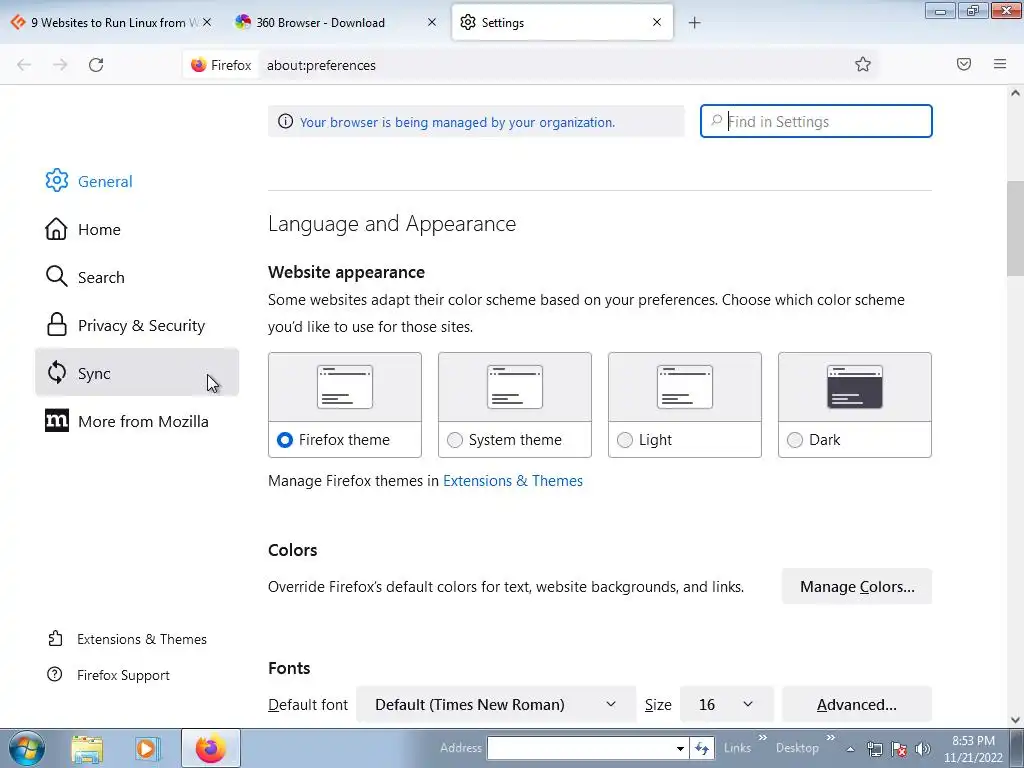This screenshot has width=1024, height=768.
Task: Open managed by your organization link
Action: [x=457, y=122]
